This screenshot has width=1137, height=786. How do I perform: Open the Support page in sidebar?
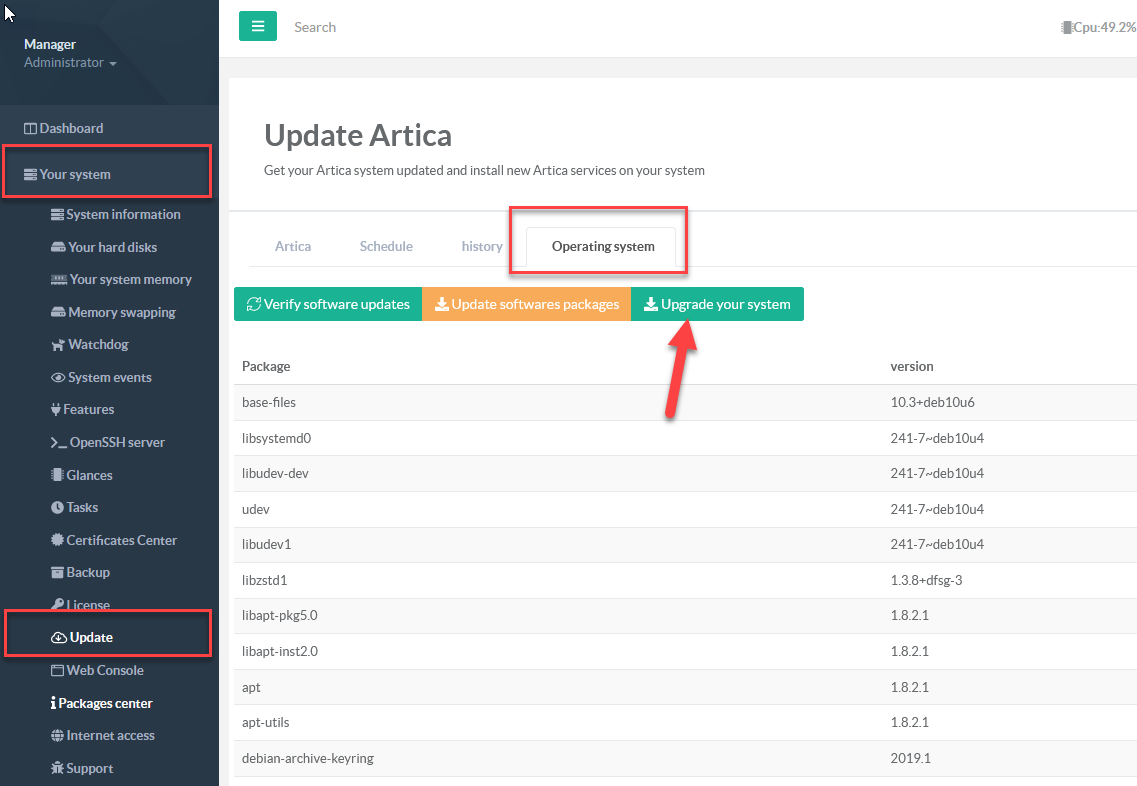tap(88, 768)
